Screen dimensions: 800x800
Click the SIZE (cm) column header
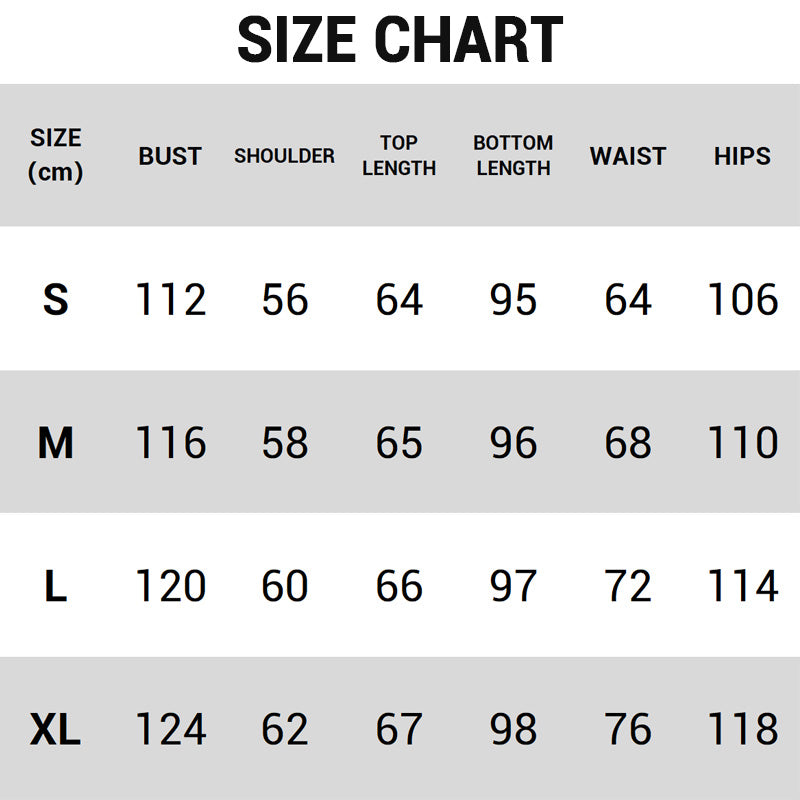click(56, 155)
